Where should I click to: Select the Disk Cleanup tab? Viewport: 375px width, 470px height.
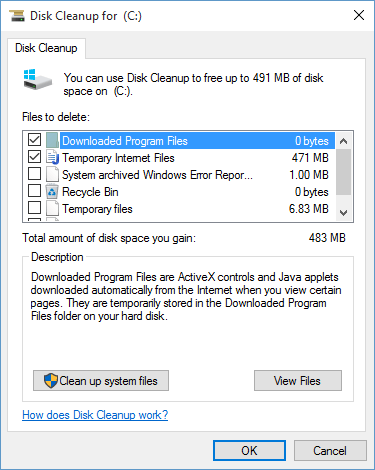click(x=46, y=48)
